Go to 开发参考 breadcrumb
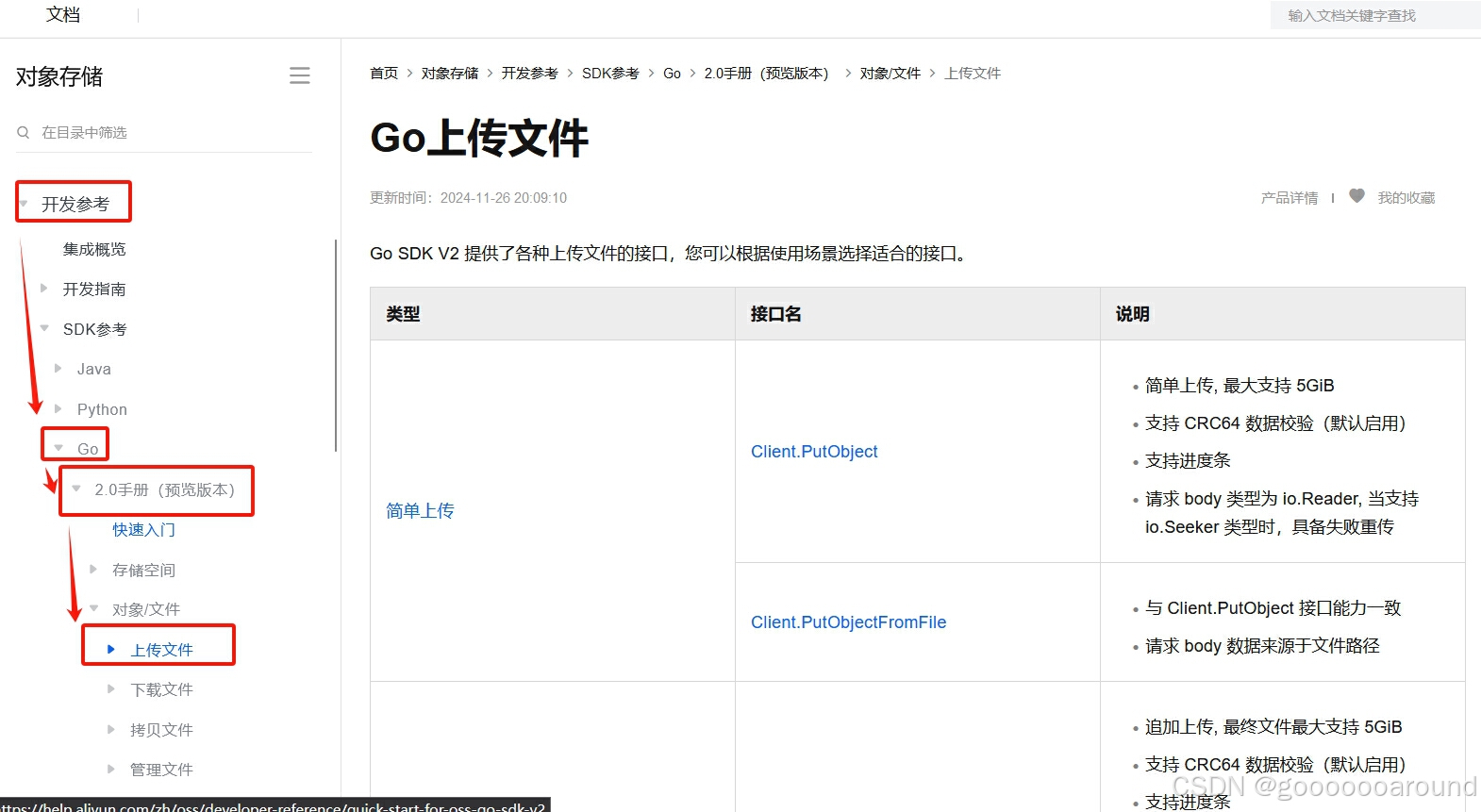Screen dimensions: 1481x812 (x=530, y=73)
